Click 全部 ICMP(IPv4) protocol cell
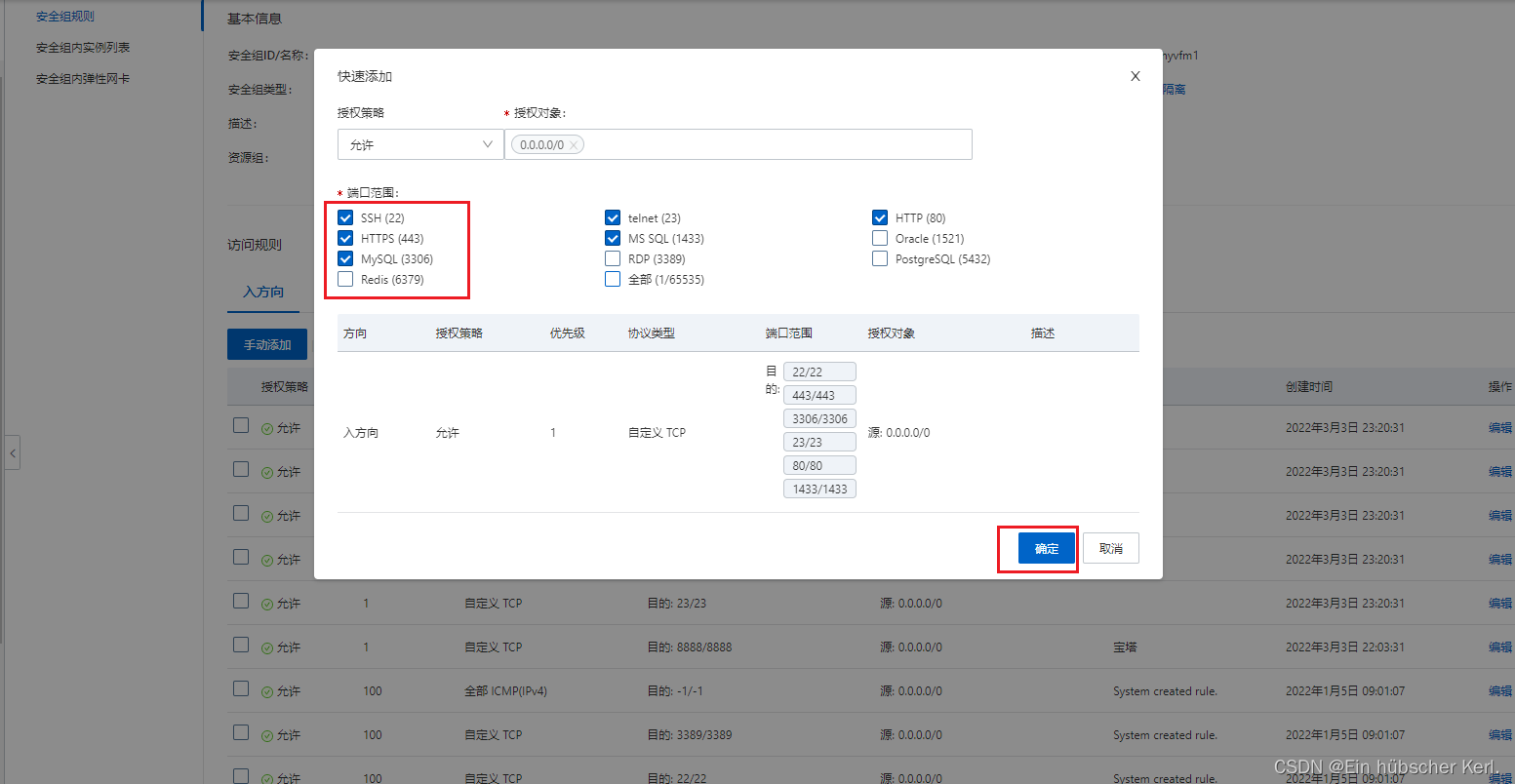This screenshot has height=784, width=1515. click(505, 691)
